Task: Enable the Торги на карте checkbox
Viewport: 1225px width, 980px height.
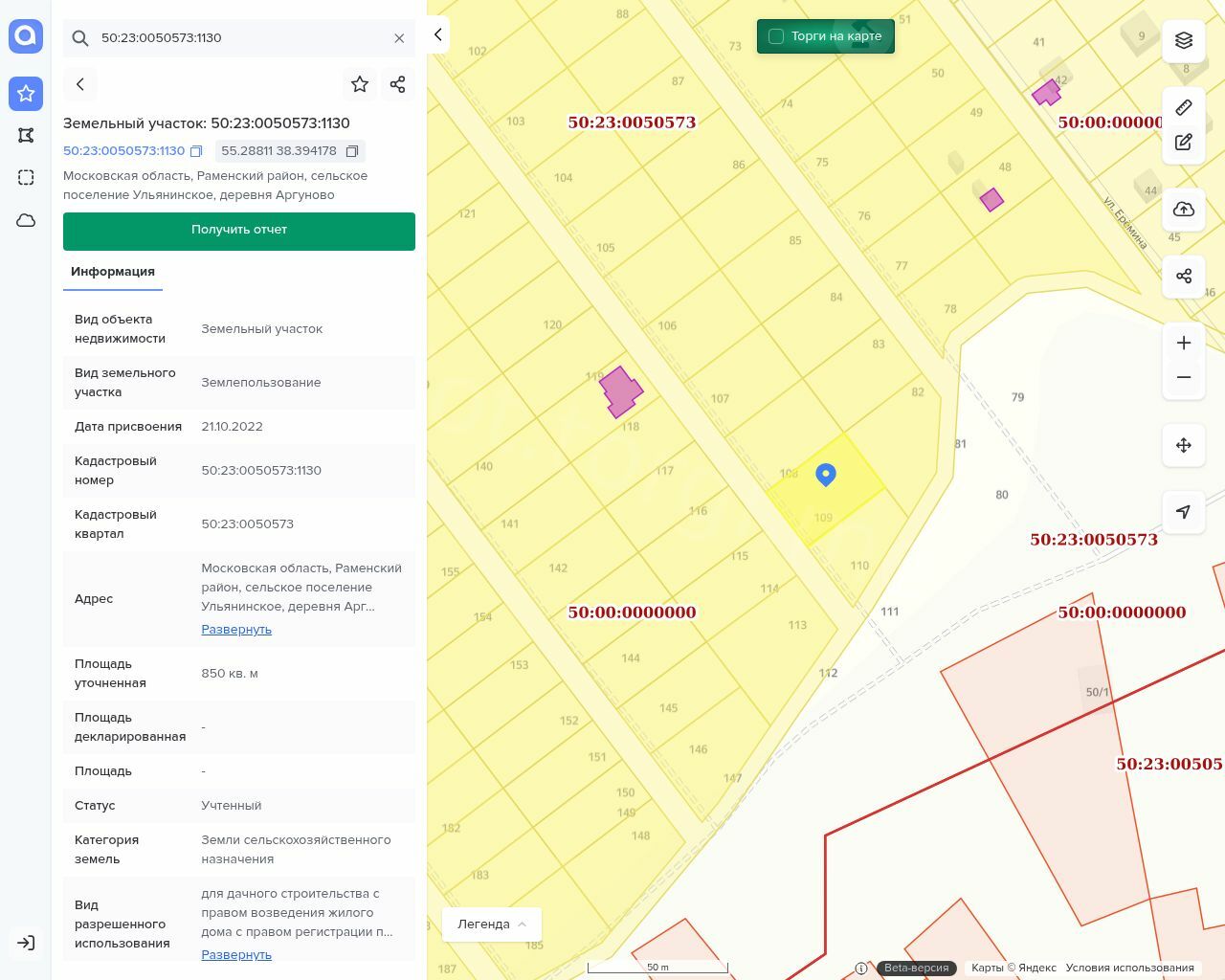Action: coord(776,36)
